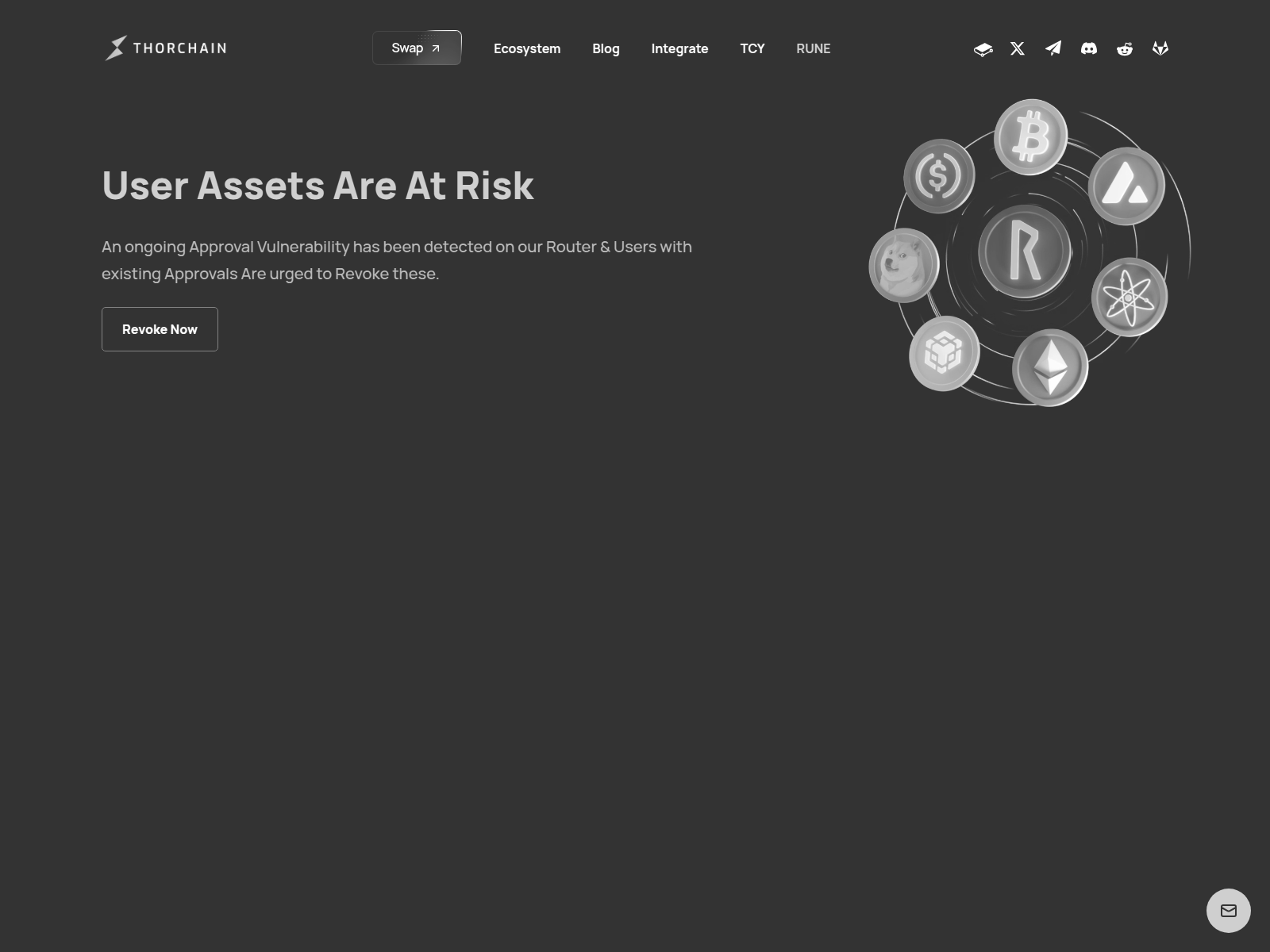The image size is (1270, 952).
Task: Open the docs book icon
Action: tap(983, 49)
